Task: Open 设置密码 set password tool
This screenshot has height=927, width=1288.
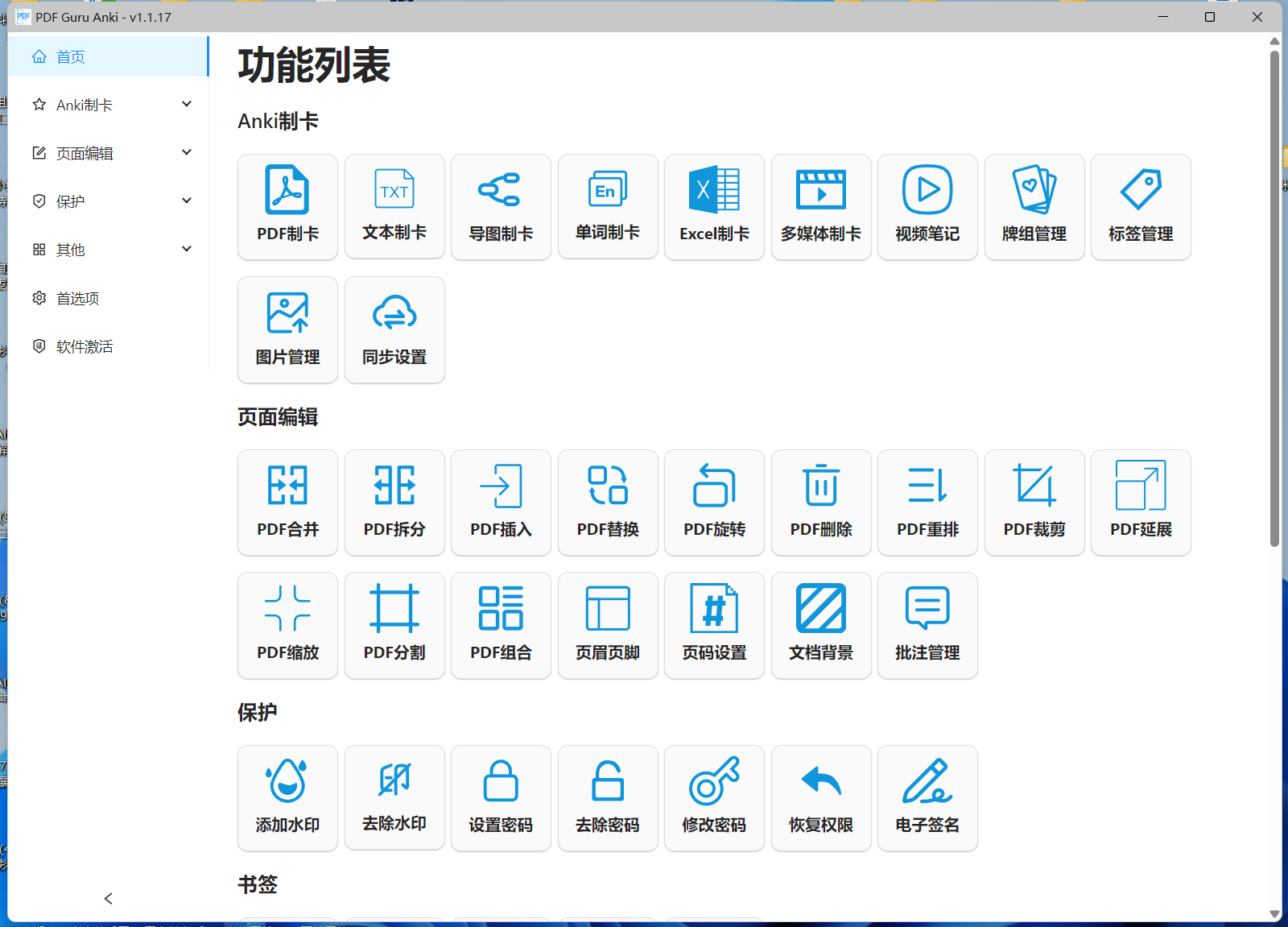Action: coord(501,798)
